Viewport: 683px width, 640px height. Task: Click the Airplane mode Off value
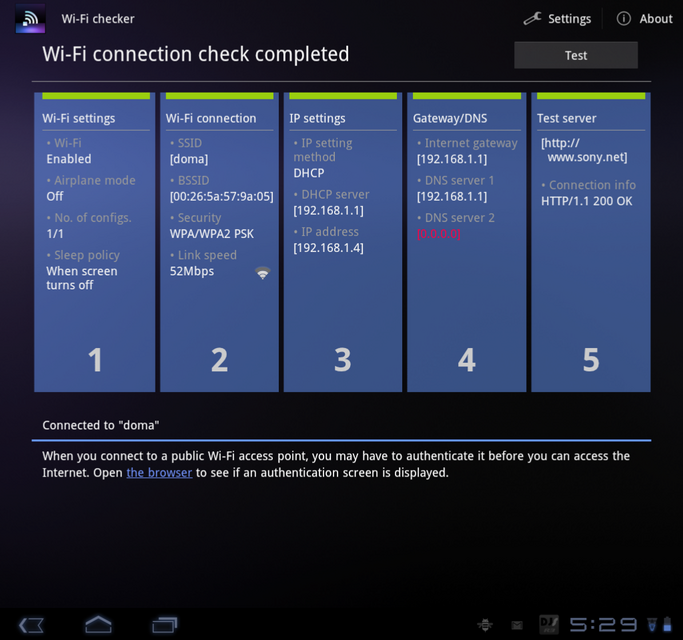coord(55,196)
